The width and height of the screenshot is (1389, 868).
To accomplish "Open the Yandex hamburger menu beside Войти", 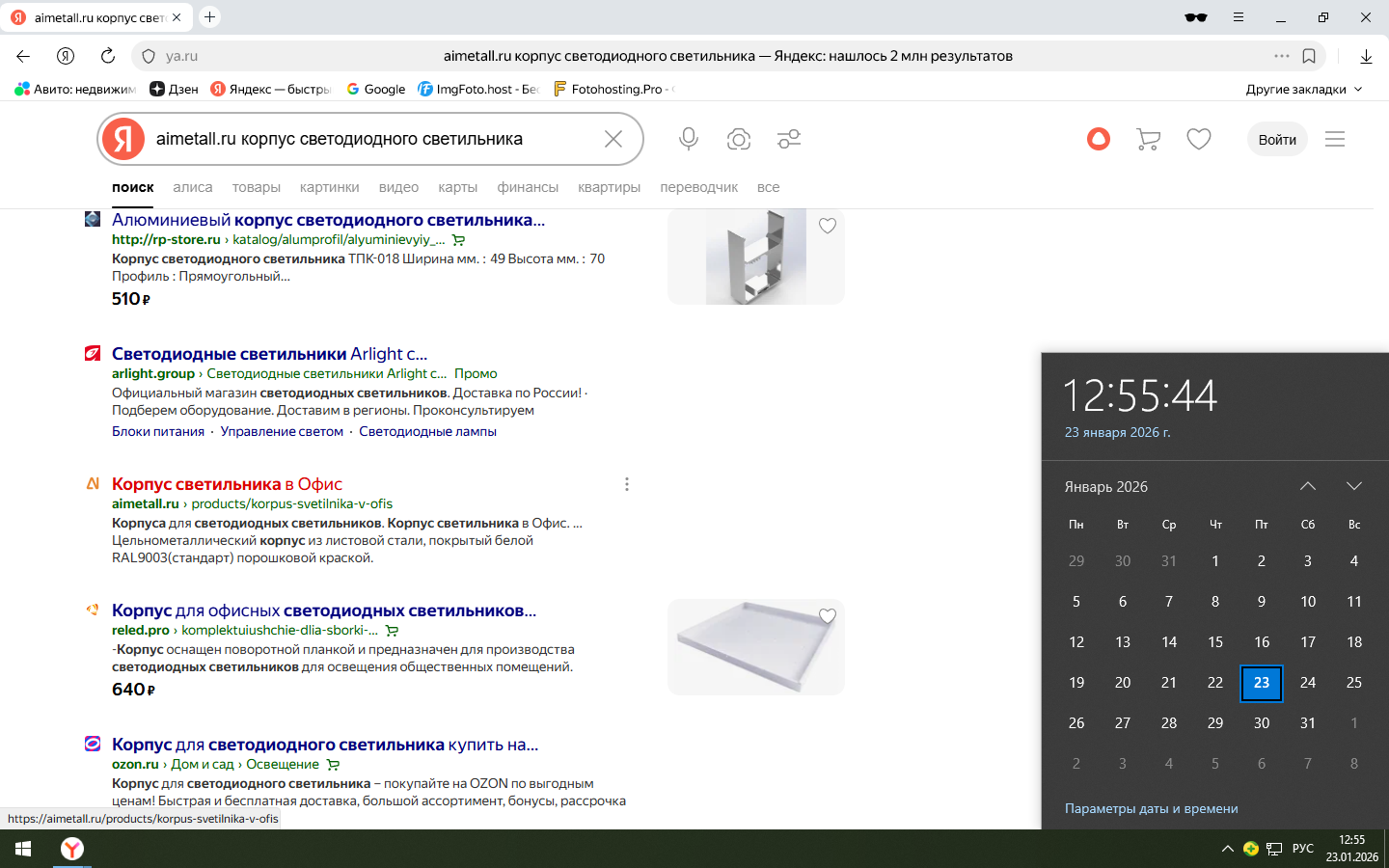I will point(1335,139).
